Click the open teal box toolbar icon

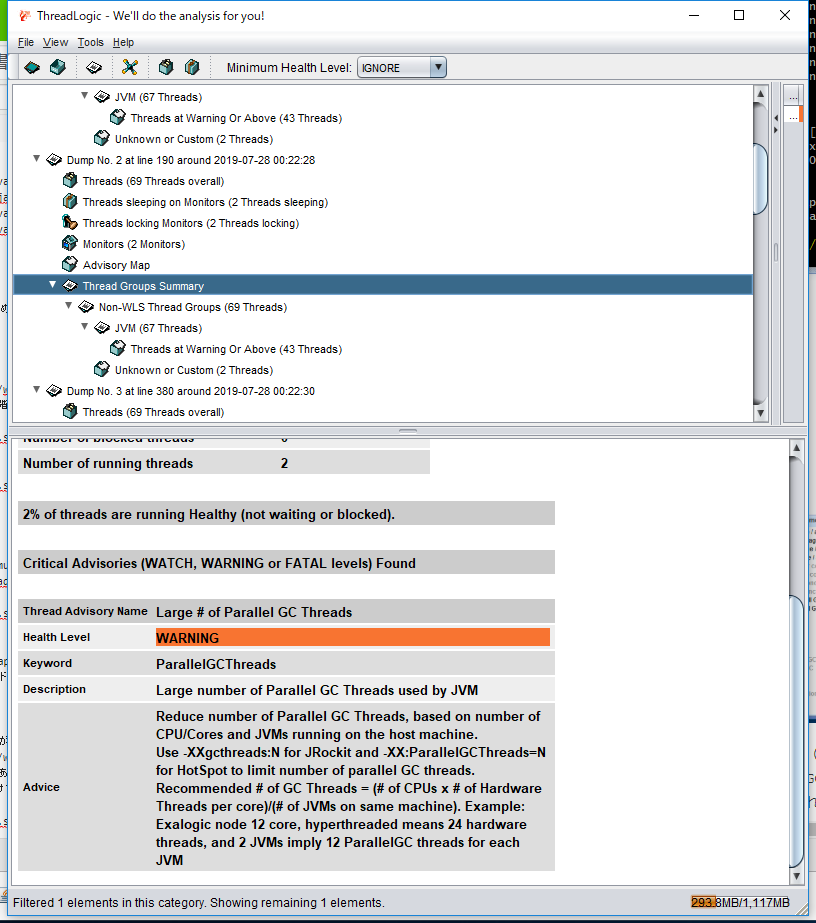coord(58,68)
